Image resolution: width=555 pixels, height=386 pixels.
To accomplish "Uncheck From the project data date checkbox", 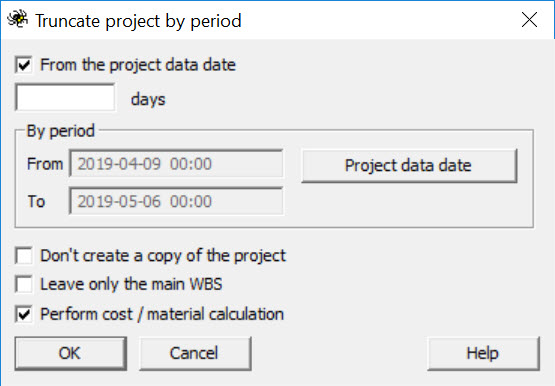I will (24, 65).
